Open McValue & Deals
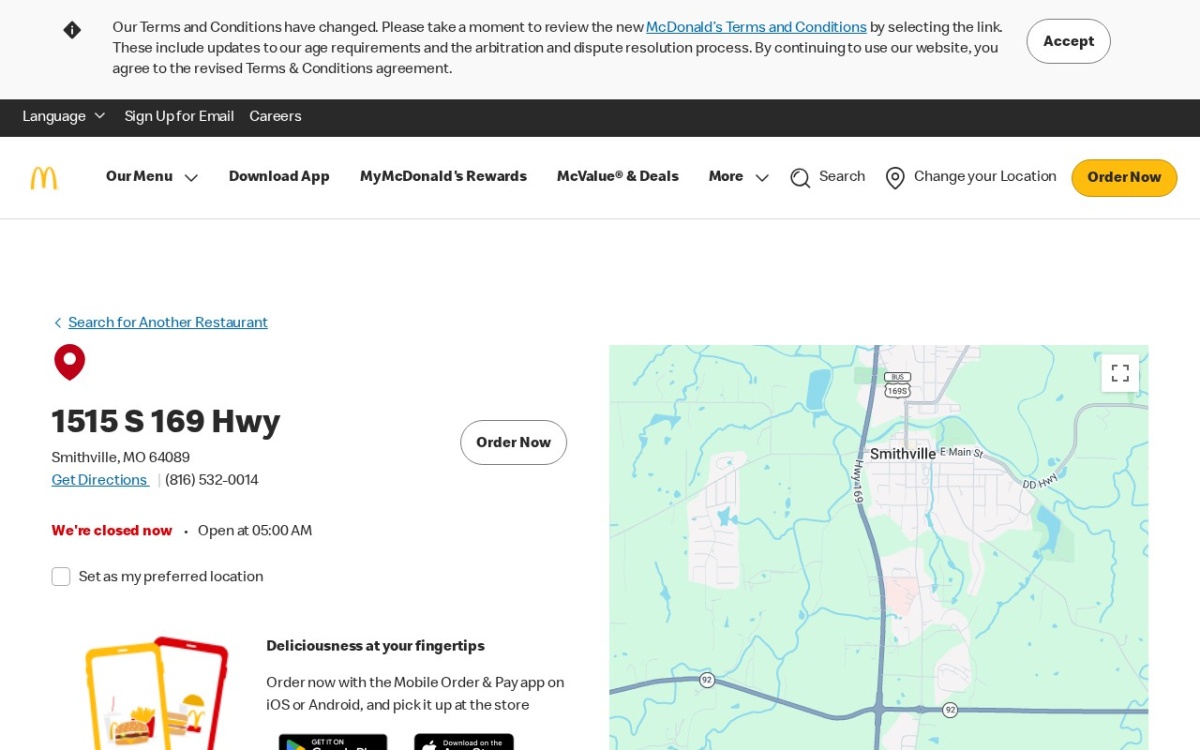The width and height of the screenshot is (1200, 750). pyautogui.click(x=618, y=177)
